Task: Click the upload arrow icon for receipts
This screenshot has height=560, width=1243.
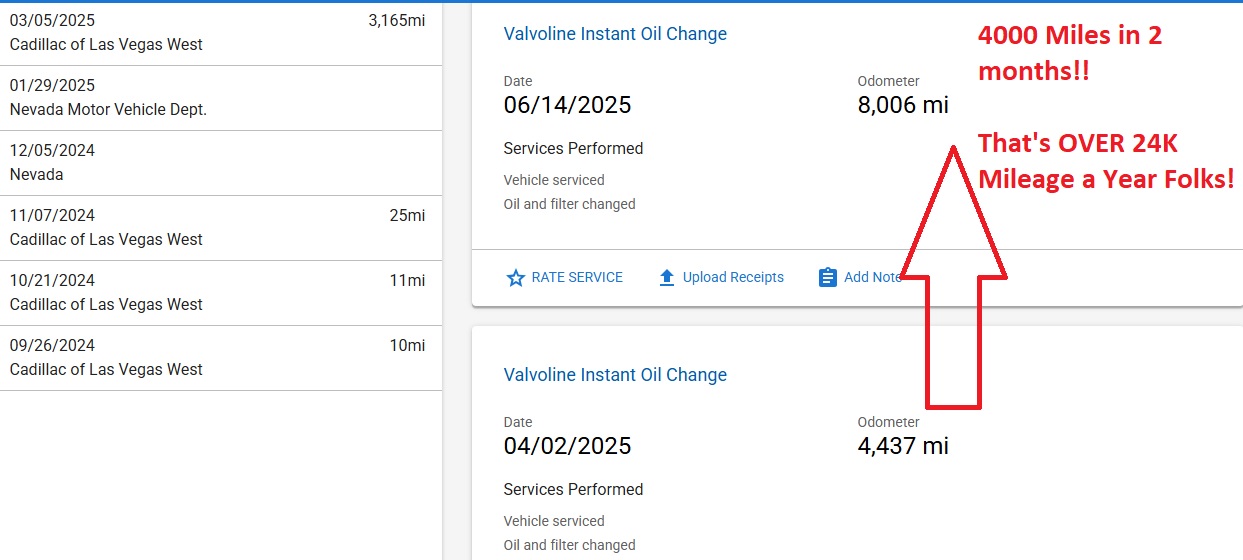Action: pyautogui.click(x=667, y=278)
